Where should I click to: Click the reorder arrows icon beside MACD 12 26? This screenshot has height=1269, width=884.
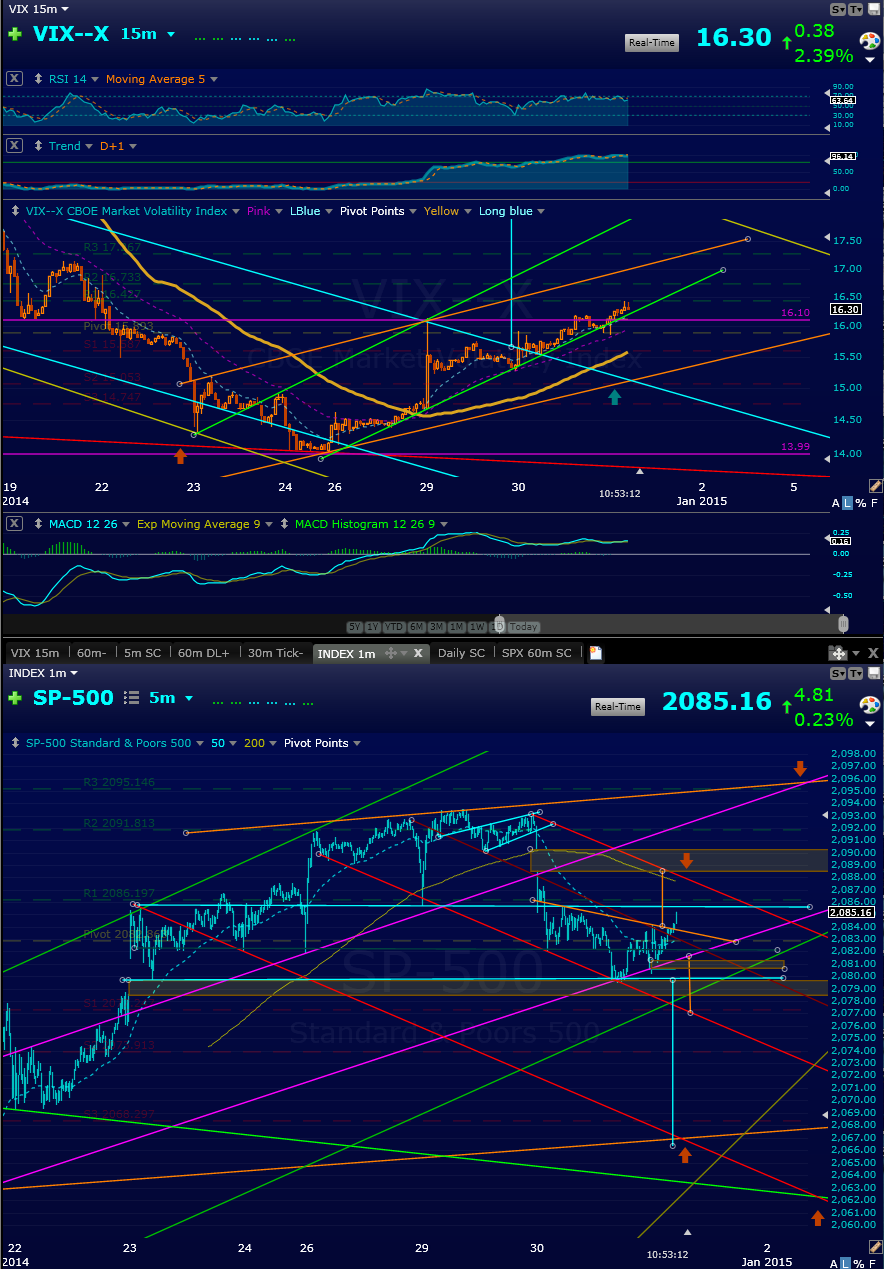39,524
